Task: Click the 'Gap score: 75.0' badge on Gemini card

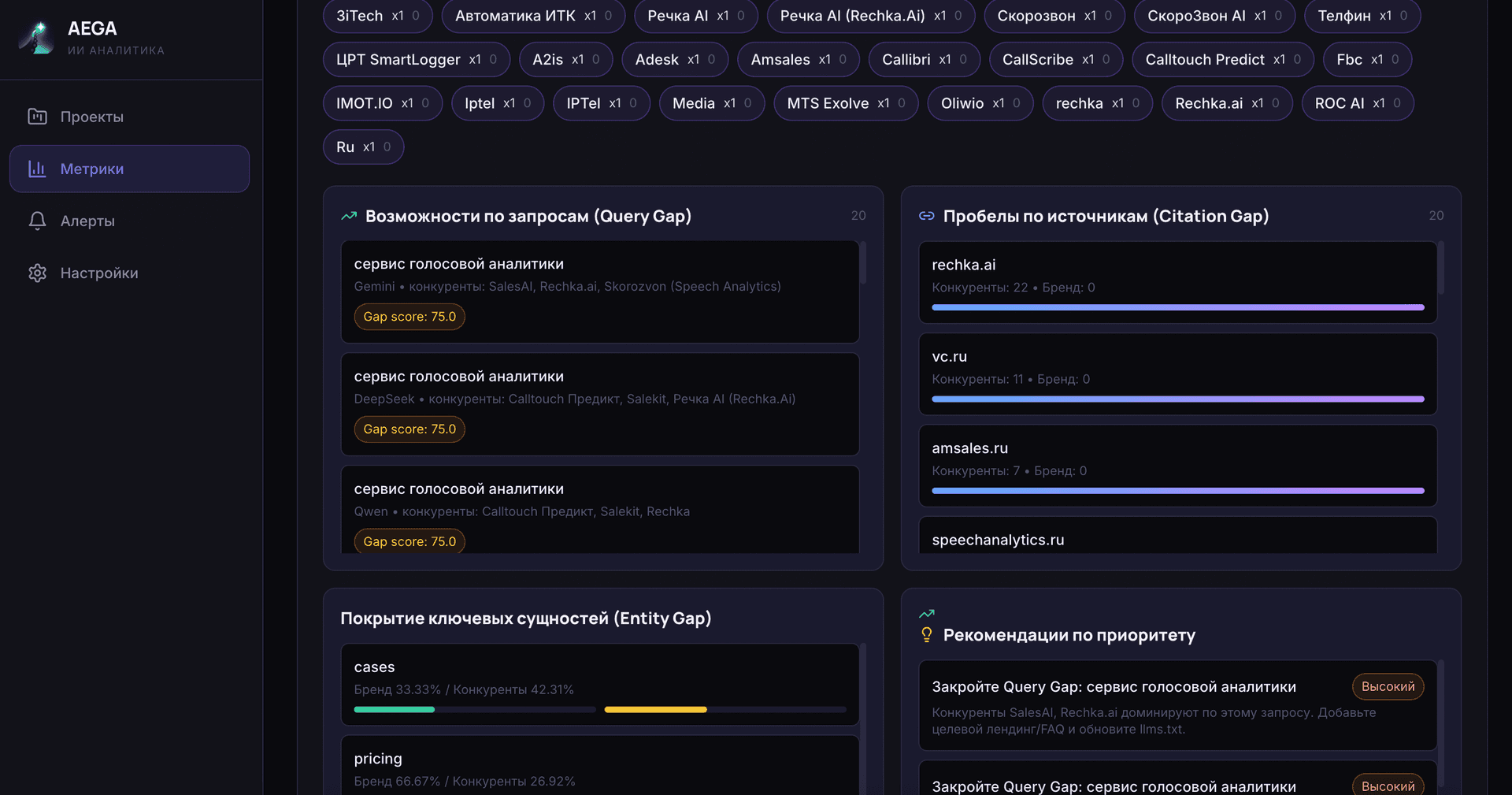Action: [x=409, y=316]
